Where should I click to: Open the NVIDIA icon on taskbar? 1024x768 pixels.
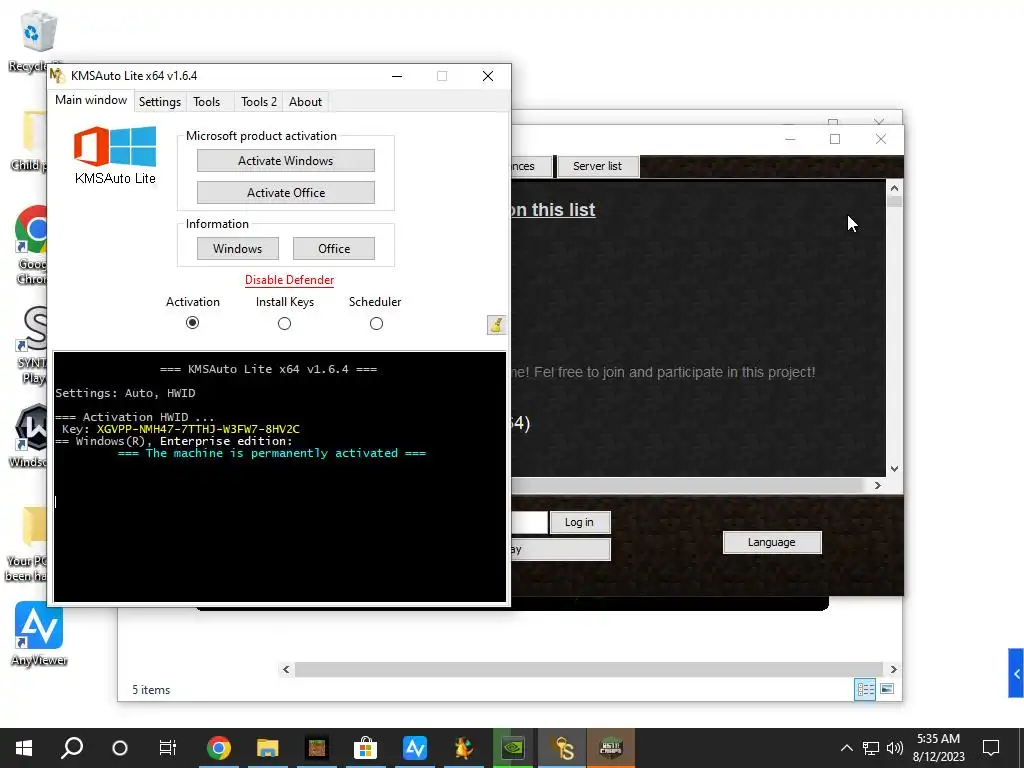pos(513,748)
